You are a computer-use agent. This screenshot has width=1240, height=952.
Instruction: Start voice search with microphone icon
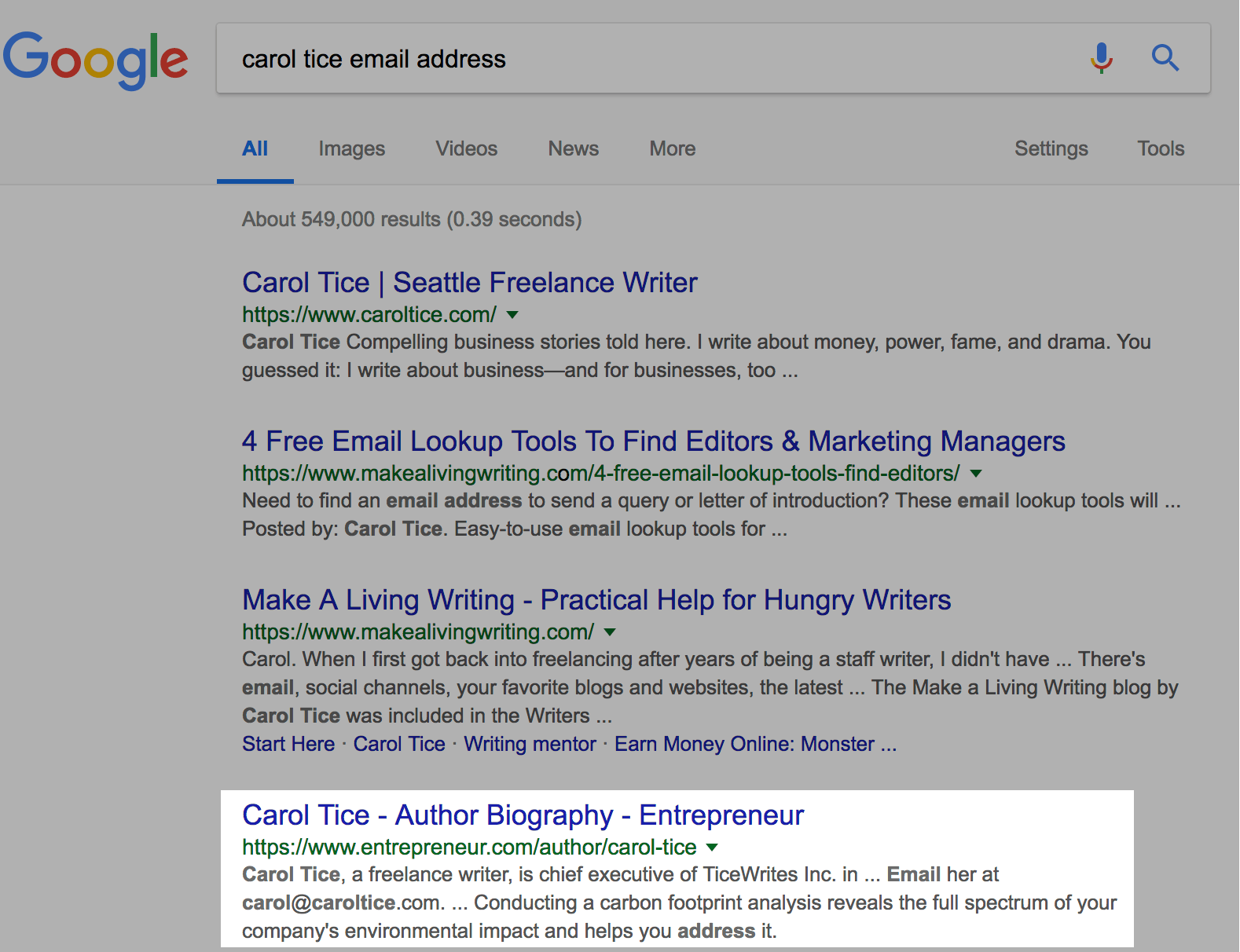[x=1101, y=58]
